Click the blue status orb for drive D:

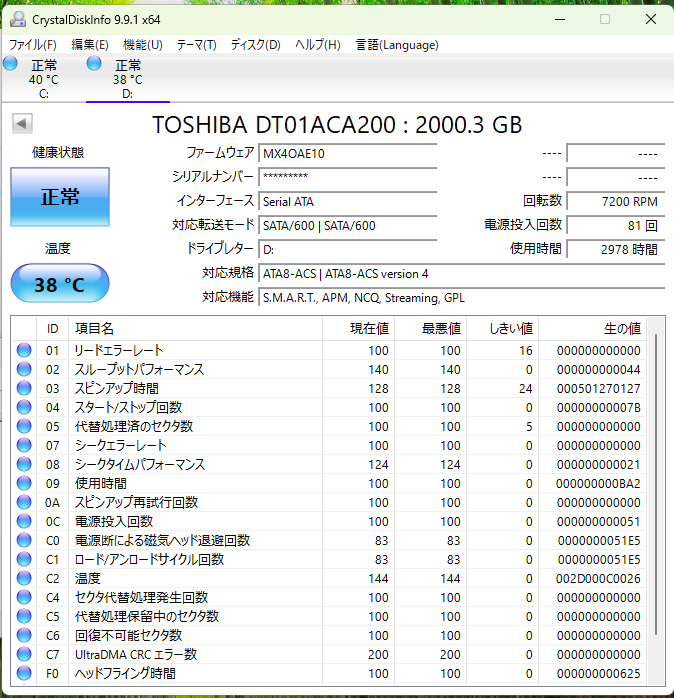tap(94, 64)
